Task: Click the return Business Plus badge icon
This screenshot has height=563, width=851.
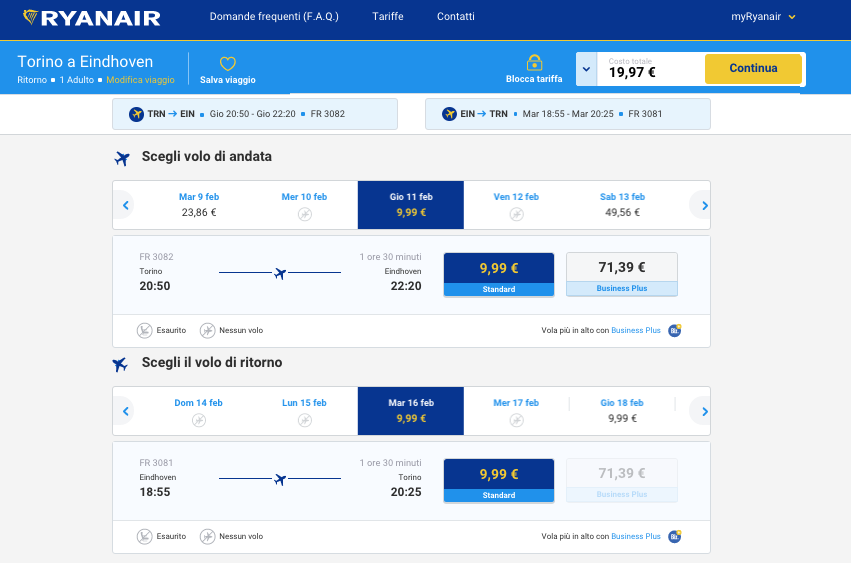Action: point(675,536)
